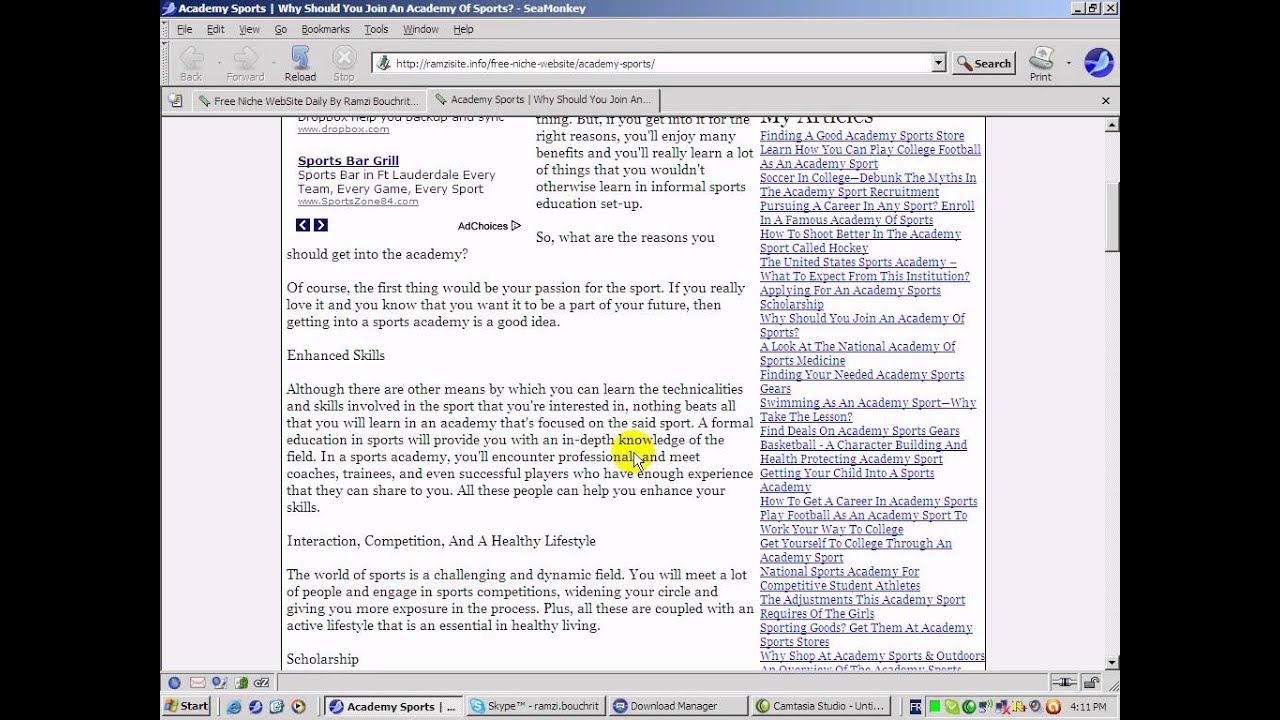The height and width of the screenshot is (720, 1280).
Task: Open the Tools menu
Action: coord(376,29)
